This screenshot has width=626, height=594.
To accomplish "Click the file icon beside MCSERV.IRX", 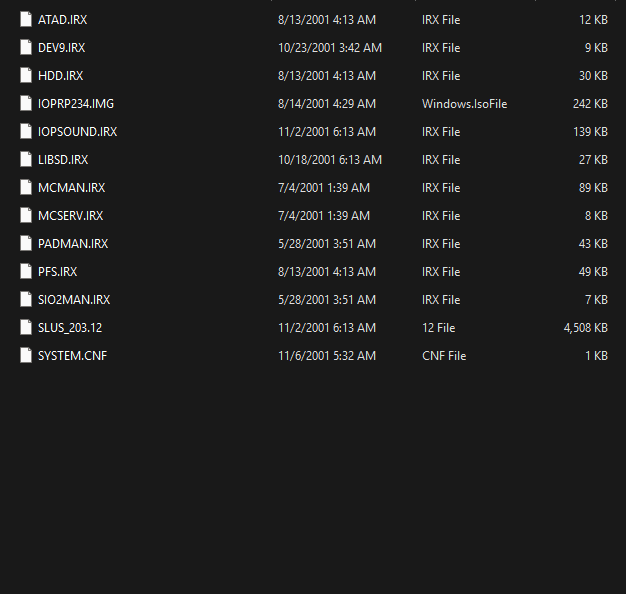I will pyautogui.click(x=26, y=215).
